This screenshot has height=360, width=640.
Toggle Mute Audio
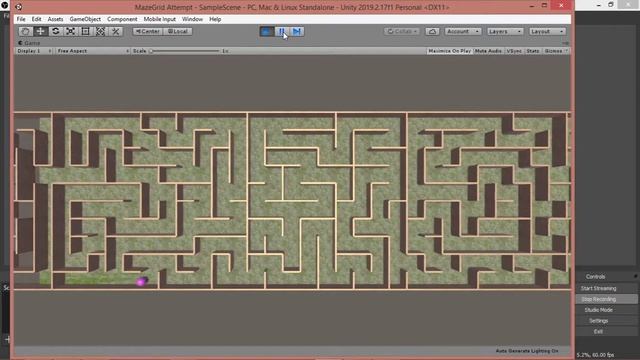(488, 51)
